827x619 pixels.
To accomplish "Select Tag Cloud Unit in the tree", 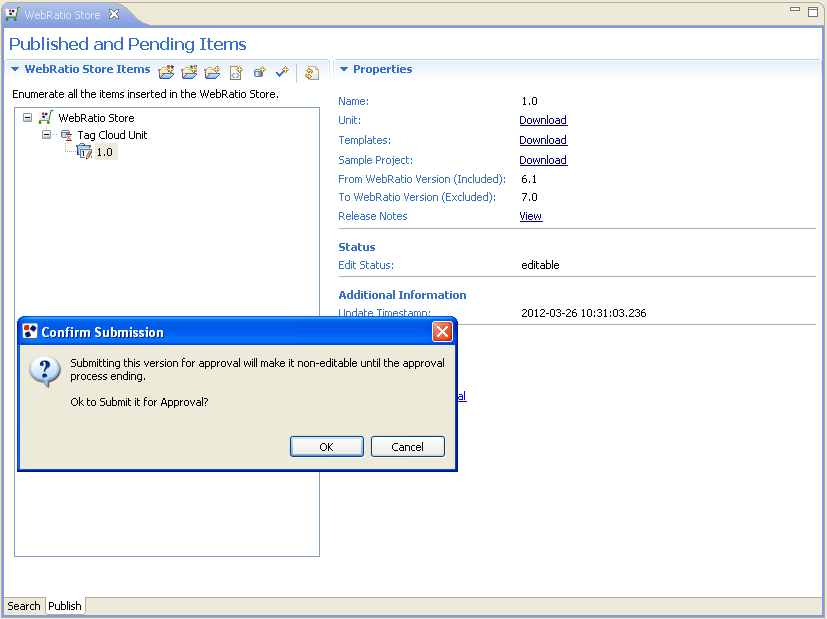I will [112, 135].
